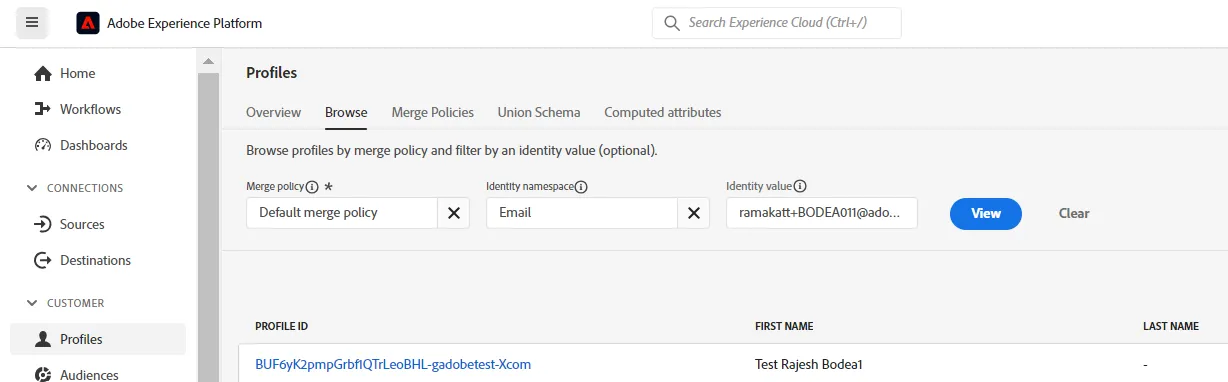Open profile BUF6yK2pmpGrbfIQTrLeoBHL-gadobetest-Xcom
The image size is (1228, 382).
tap(393, 364)
